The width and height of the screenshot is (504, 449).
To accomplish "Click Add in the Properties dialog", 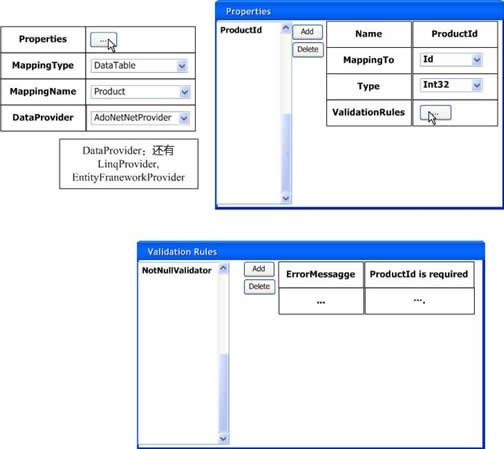I will (307, 32).
